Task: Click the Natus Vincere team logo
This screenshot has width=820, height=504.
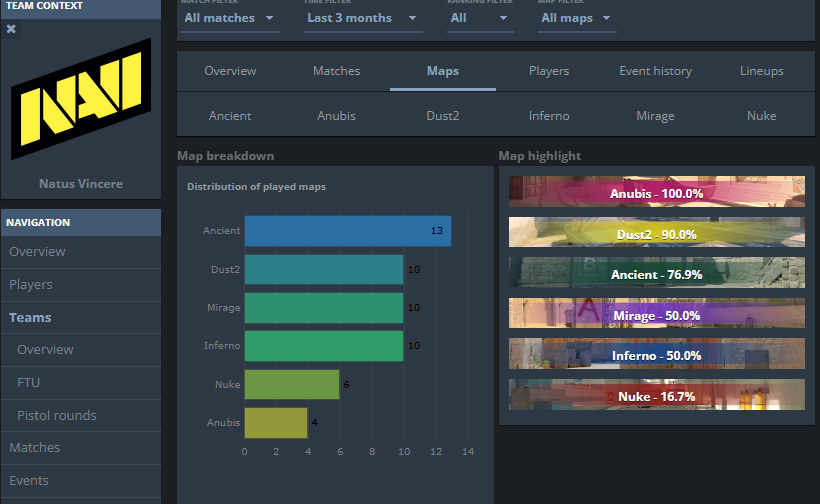Action: coord(81,99)
